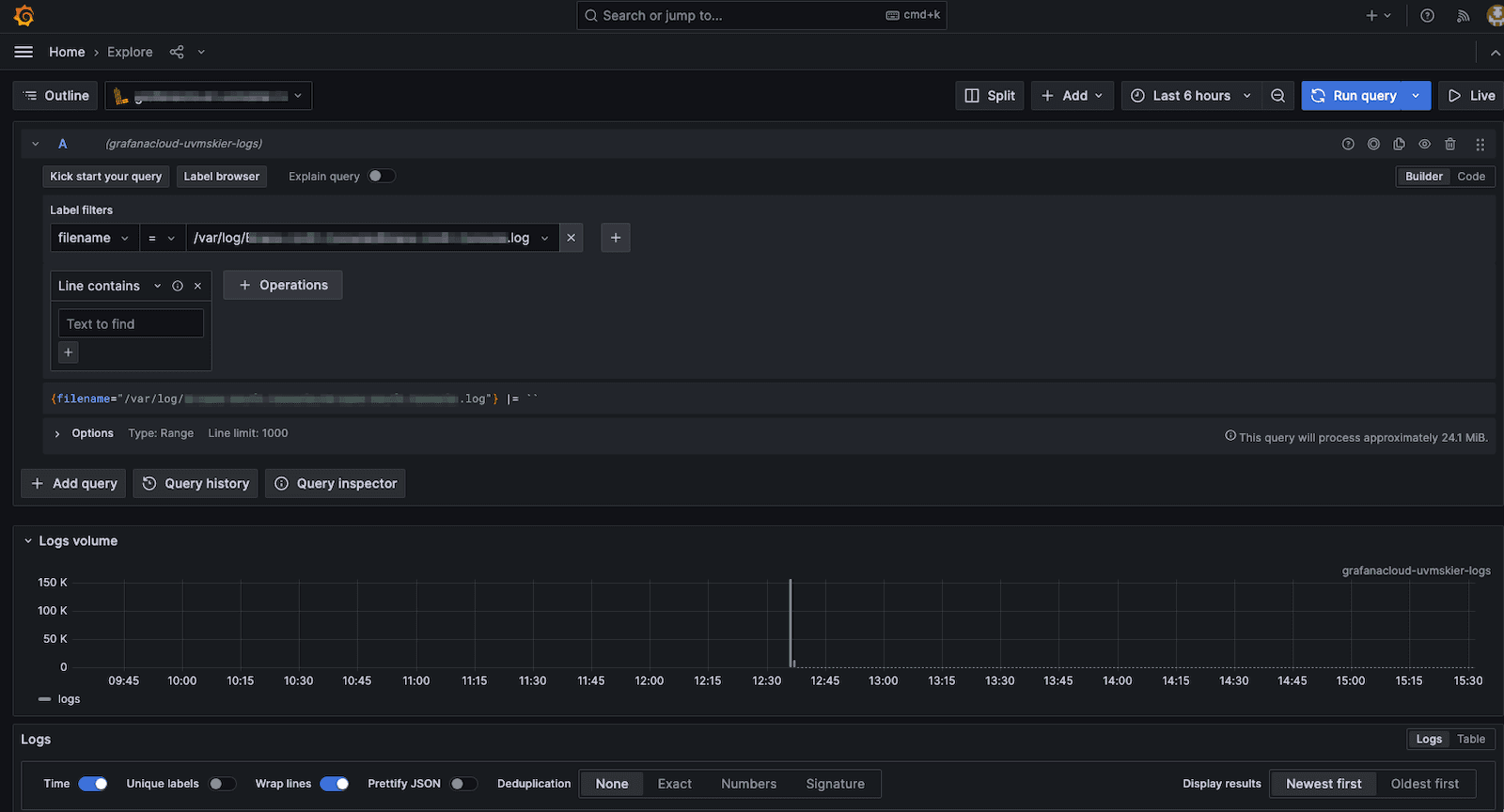Open the filename label dropdown
Screen dimensions: 1504x812
[x=94, y=238]
